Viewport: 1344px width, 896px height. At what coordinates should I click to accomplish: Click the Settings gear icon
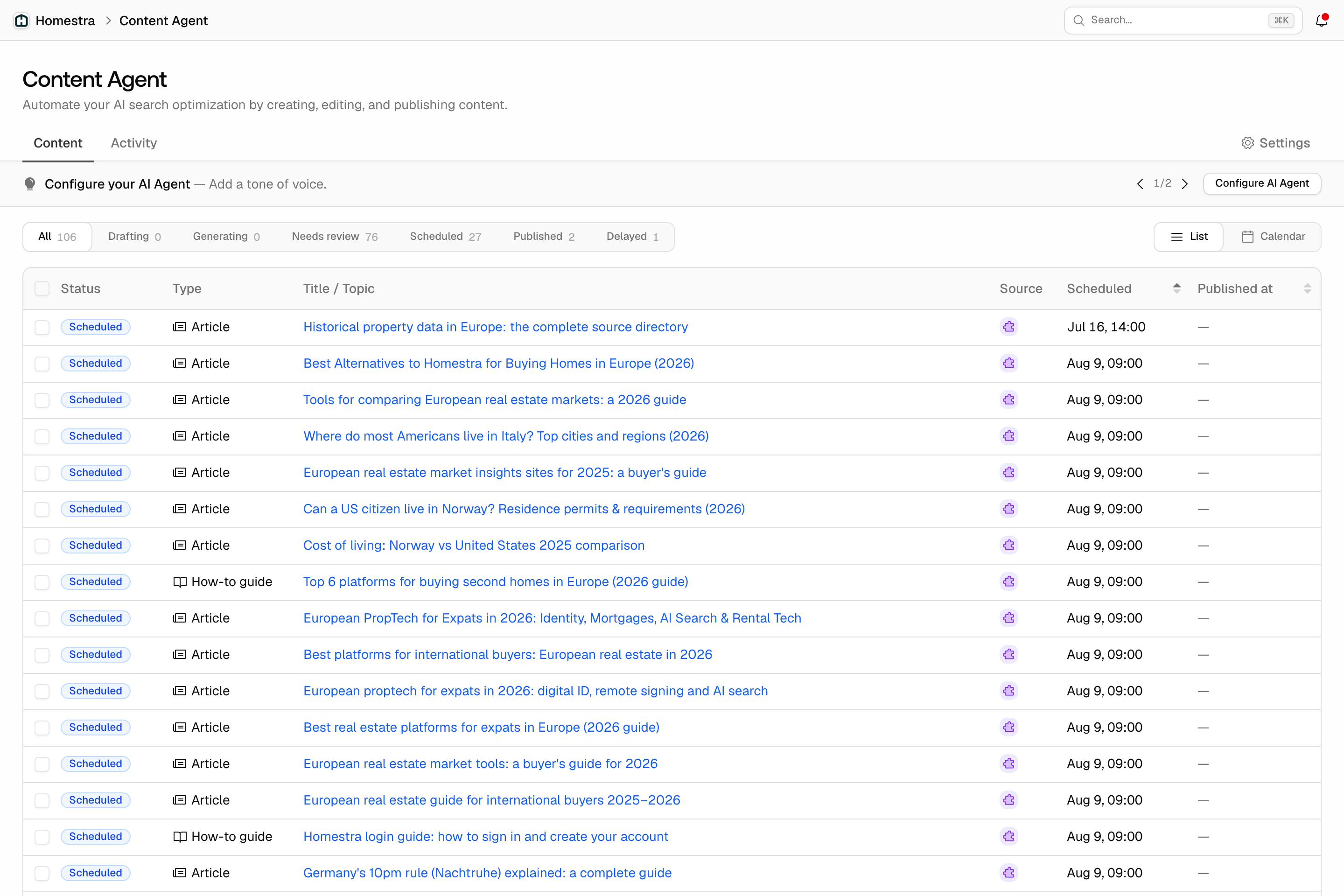pyautogui.click(x=1247, y=143)
